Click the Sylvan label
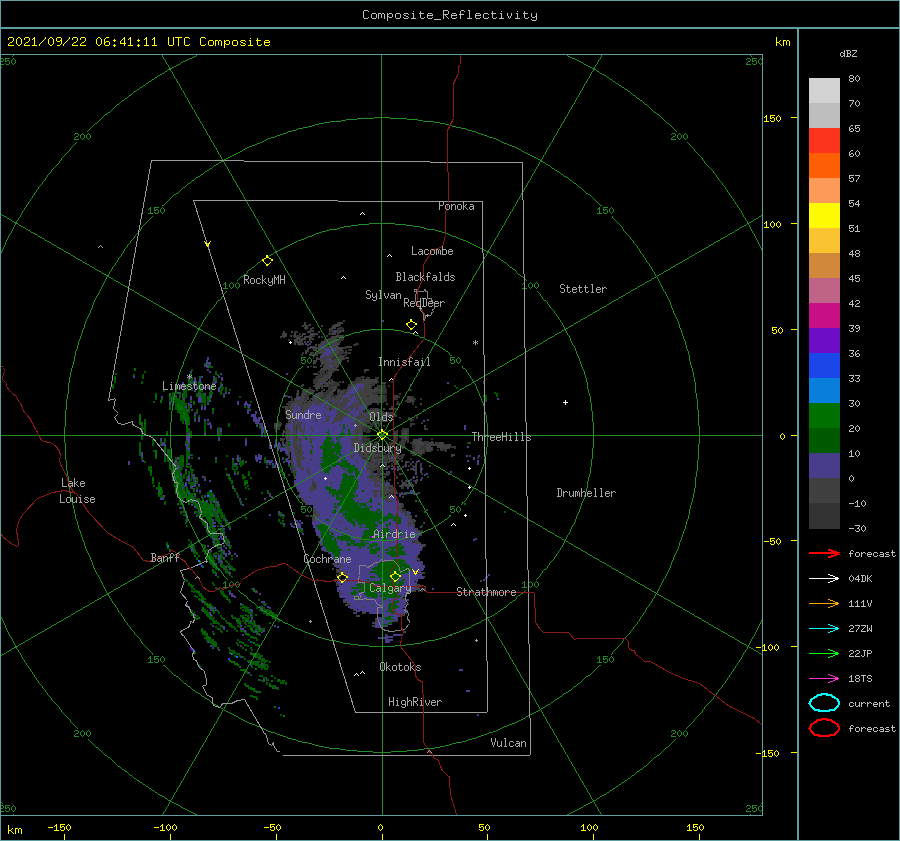This screenshot has height=841, width=900. [x=383, y=295]
